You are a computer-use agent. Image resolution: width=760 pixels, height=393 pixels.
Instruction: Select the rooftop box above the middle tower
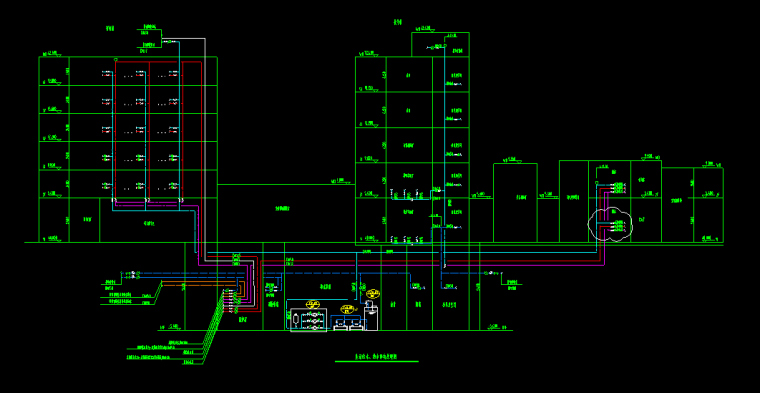[x=440, y=45]
